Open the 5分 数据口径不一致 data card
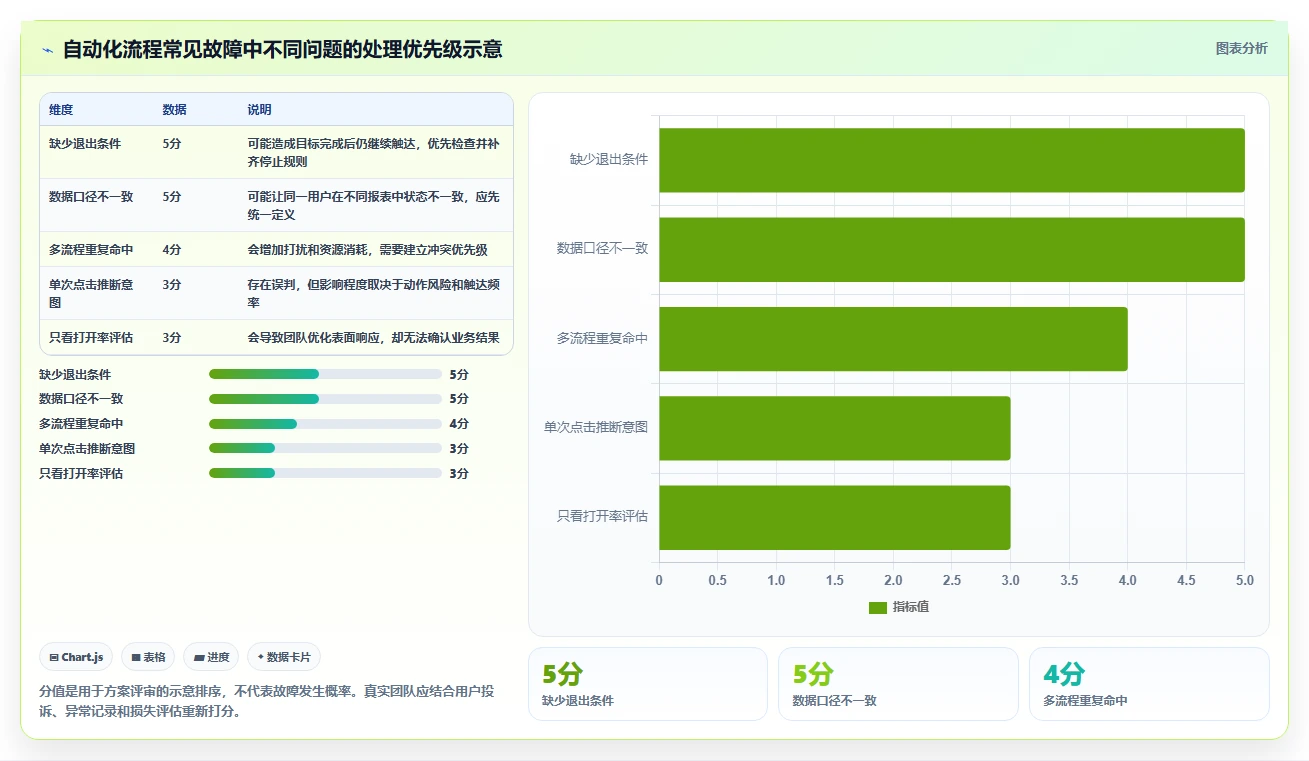This screenshot has height=761, width=1309. pos(898,684)
